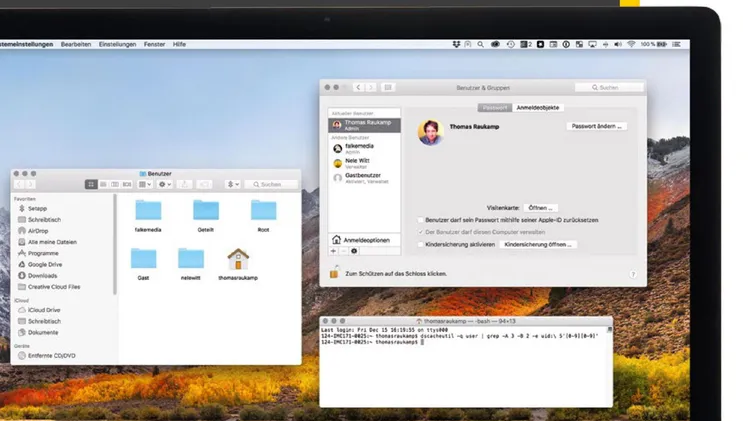Screen dimensions: 750x421
Task: Remove the user with minus button
Action: click(x=343, y=251)
